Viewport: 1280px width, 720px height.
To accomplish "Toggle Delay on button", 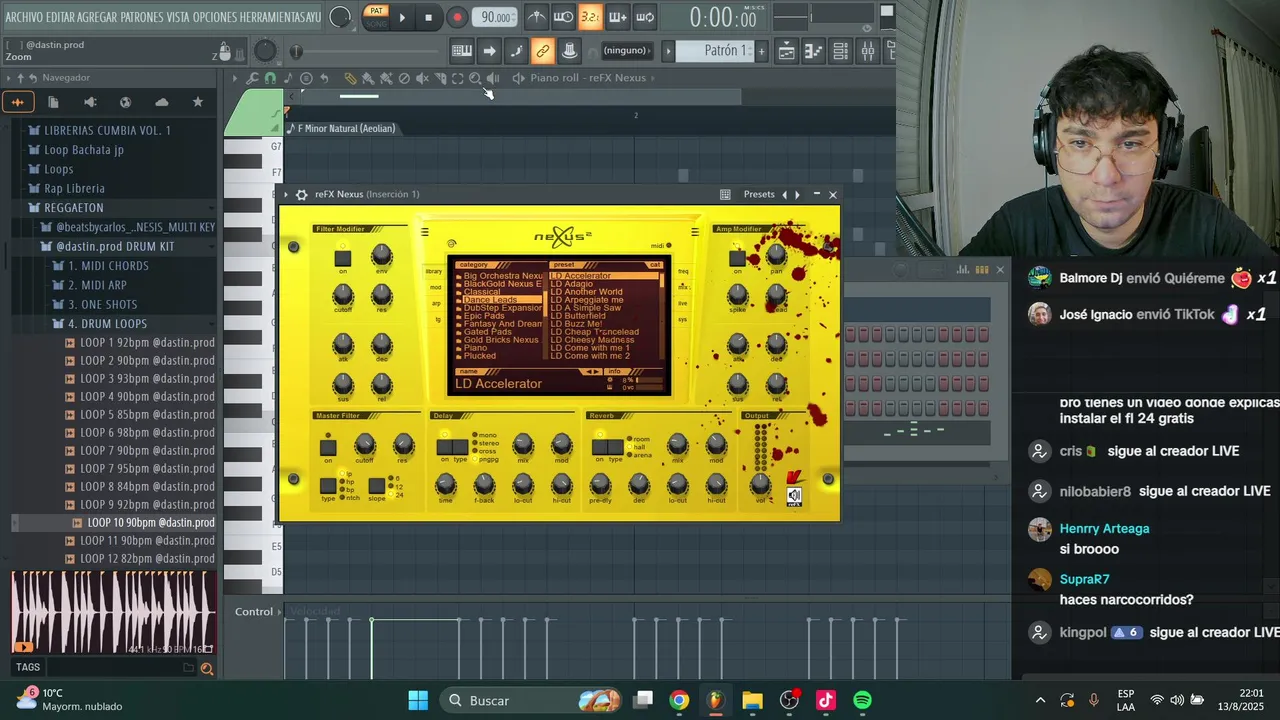I will (445, 447).
